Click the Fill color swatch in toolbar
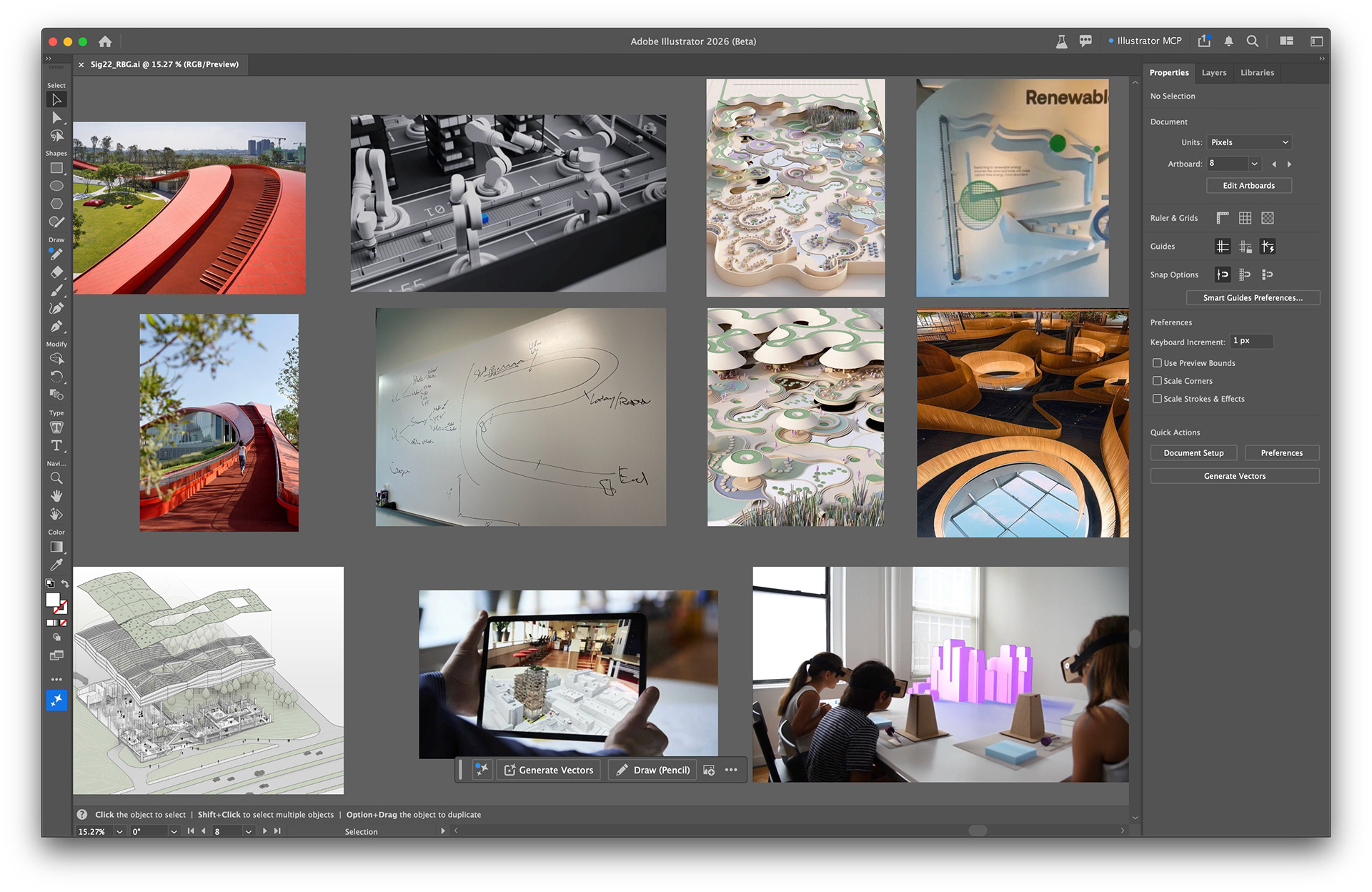Viewport: 1372px width, 892px height. (54, 600)
